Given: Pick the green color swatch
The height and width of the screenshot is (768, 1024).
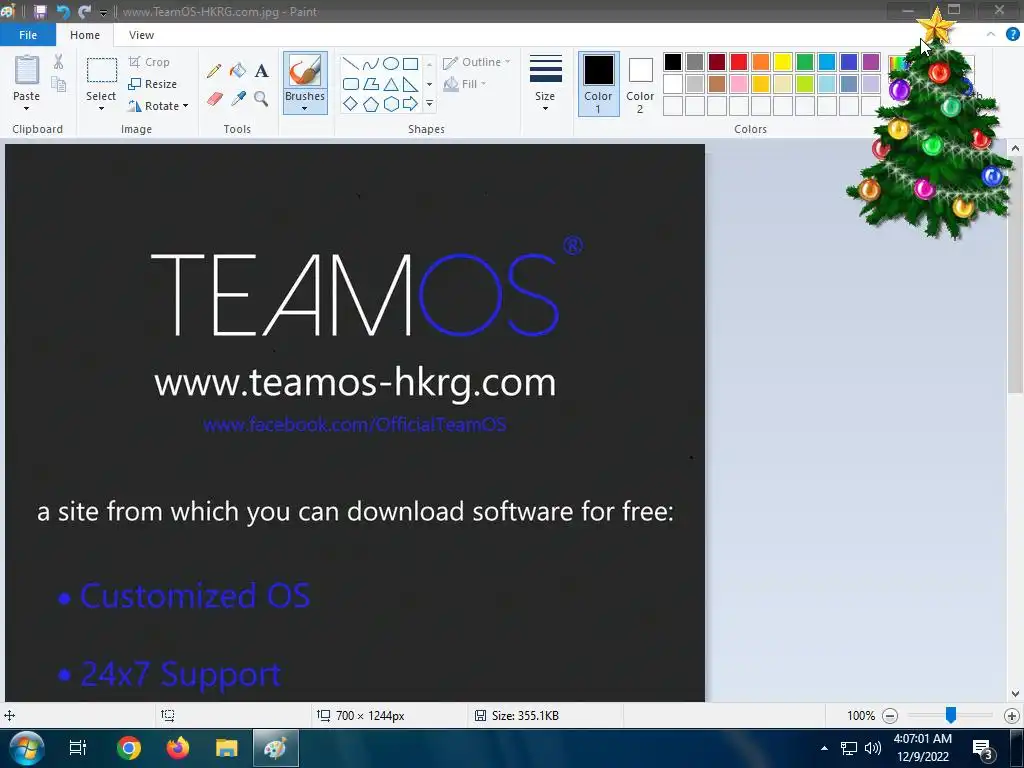Looking at the screenshot, I should [805, 62].
